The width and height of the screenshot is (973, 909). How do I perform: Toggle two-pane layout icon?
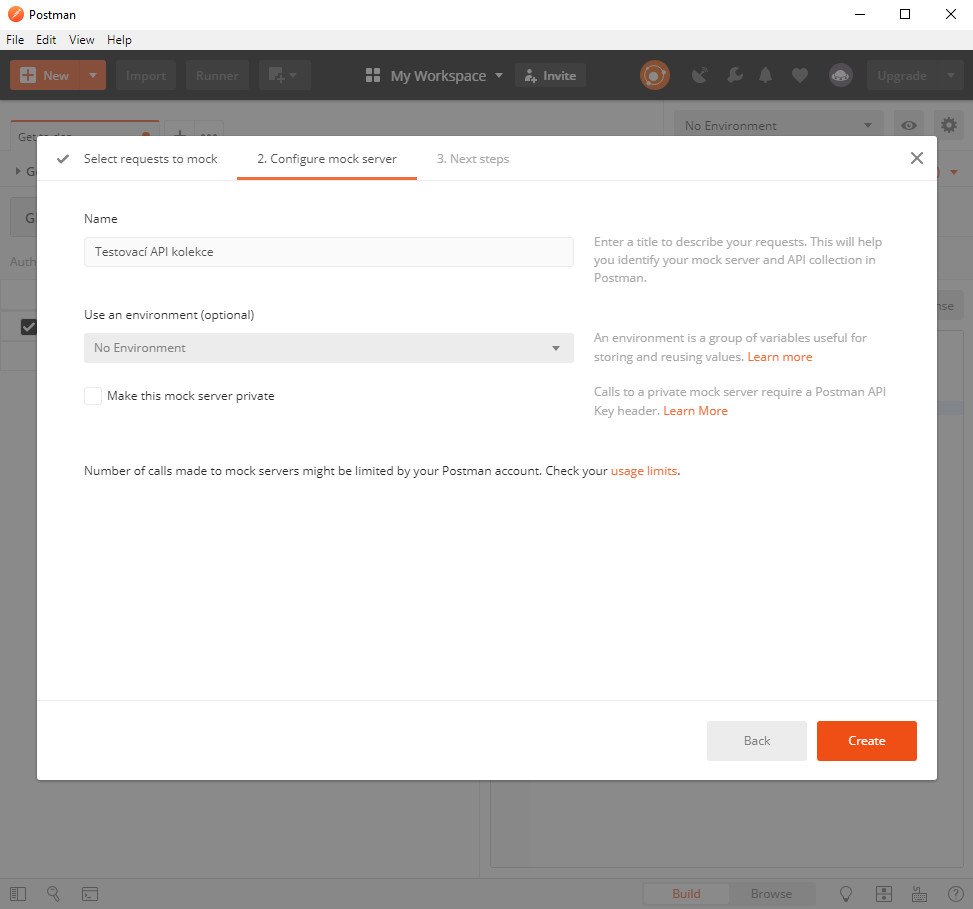[884, 893]
